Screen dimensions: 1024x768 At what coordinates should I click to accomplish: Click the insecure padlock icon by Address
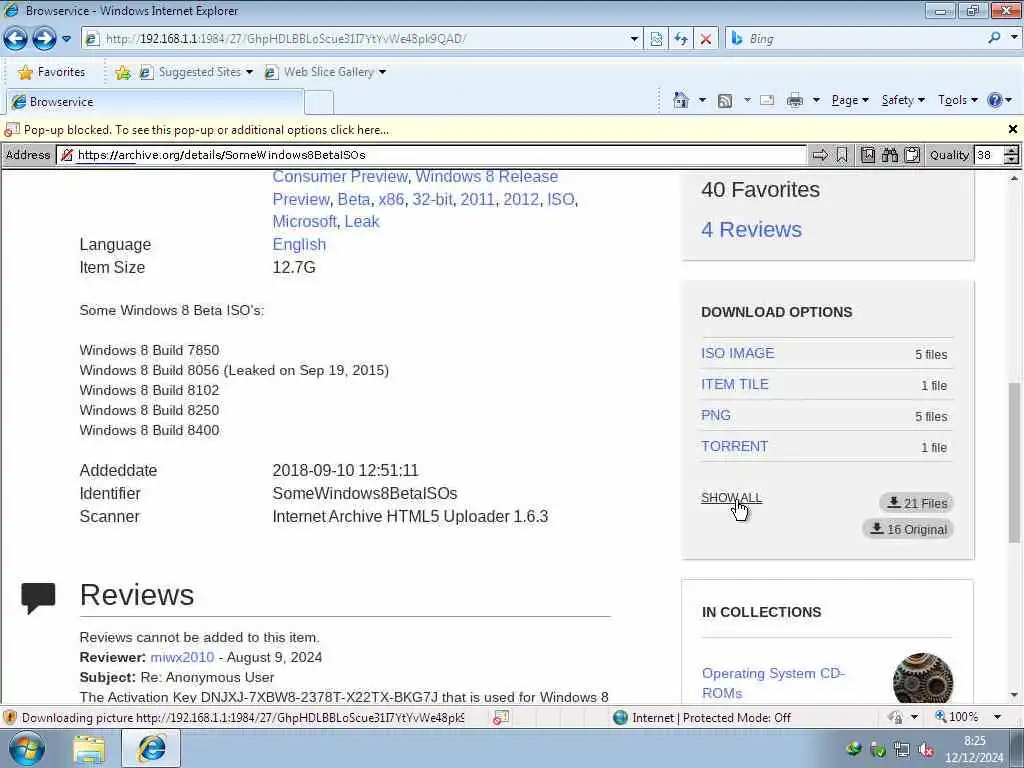[x=67, y=155]
